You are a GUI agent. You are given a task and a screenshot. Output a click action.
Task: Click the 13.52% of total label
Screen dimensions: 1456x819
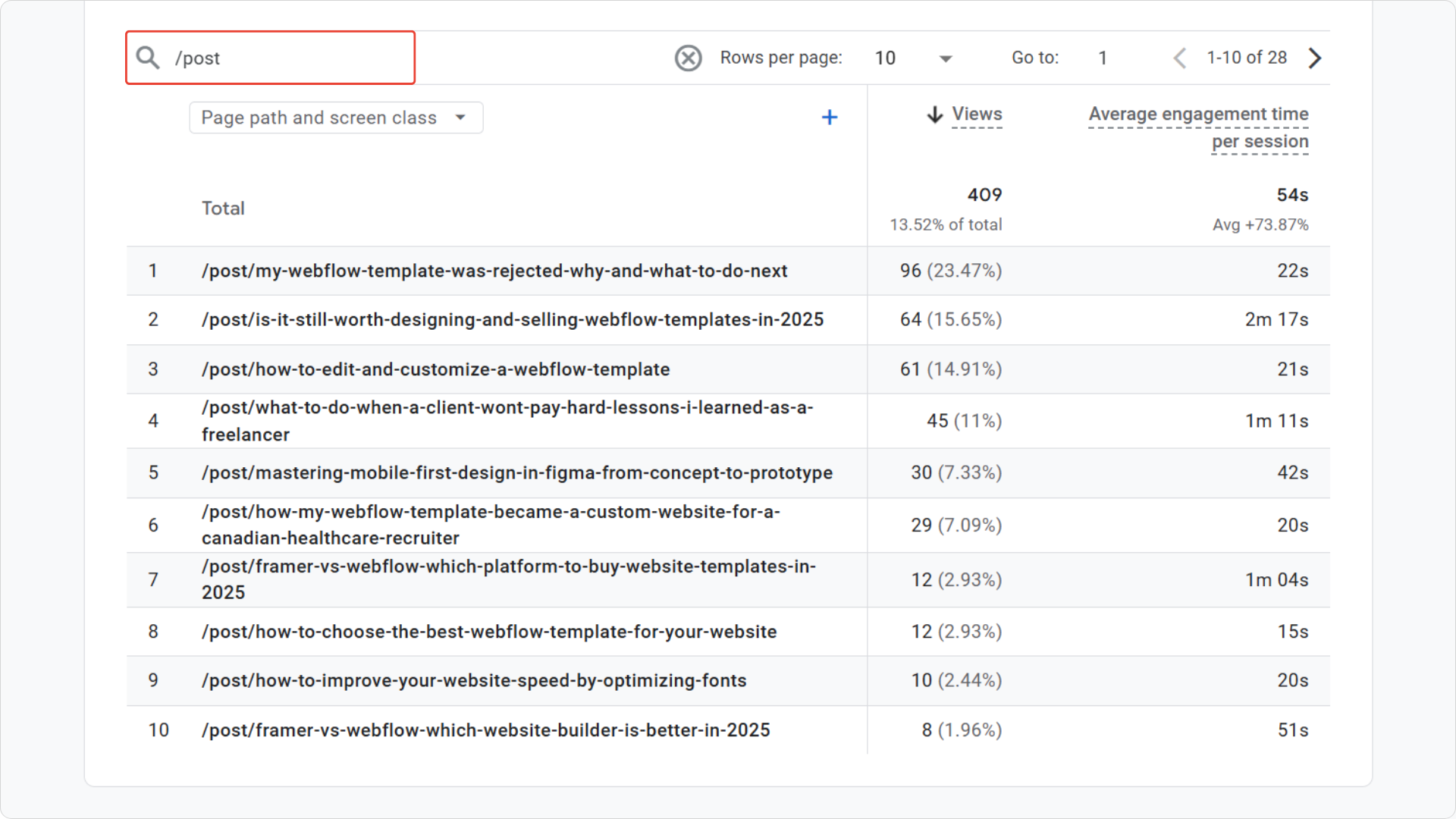[946, 224]
